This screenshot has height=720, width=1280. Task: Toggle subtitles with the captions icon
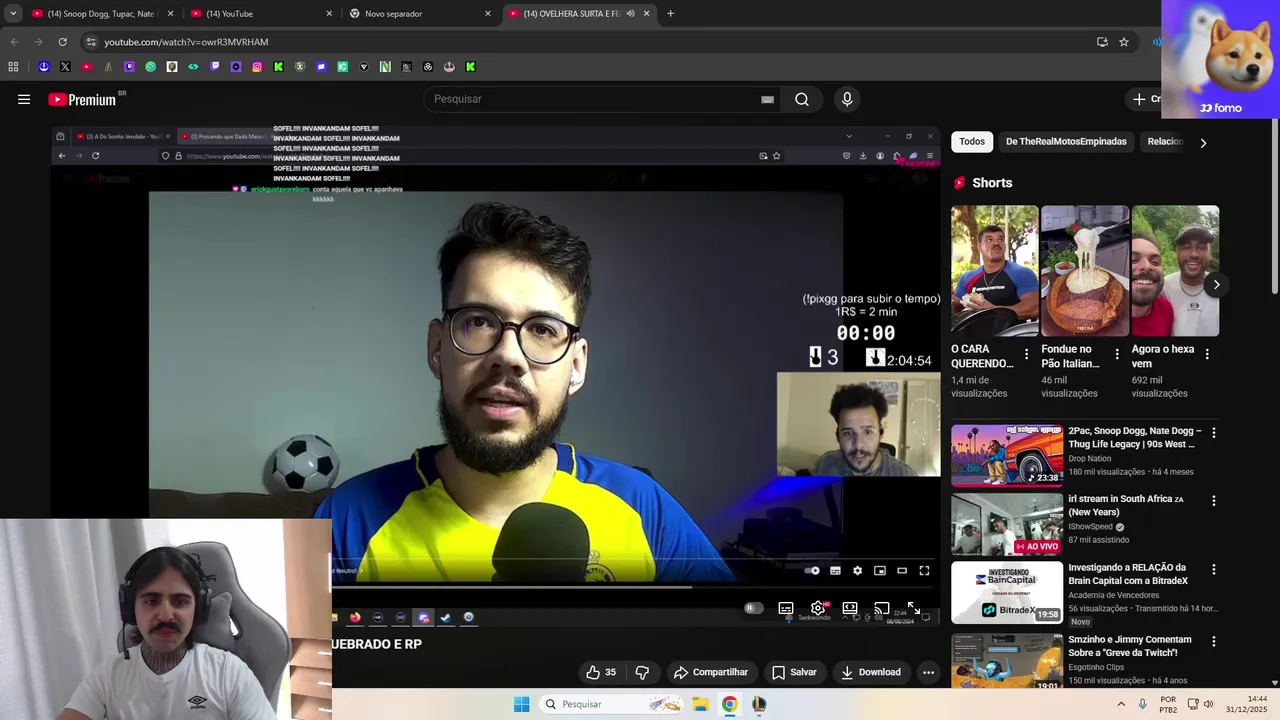pos(786,608)
